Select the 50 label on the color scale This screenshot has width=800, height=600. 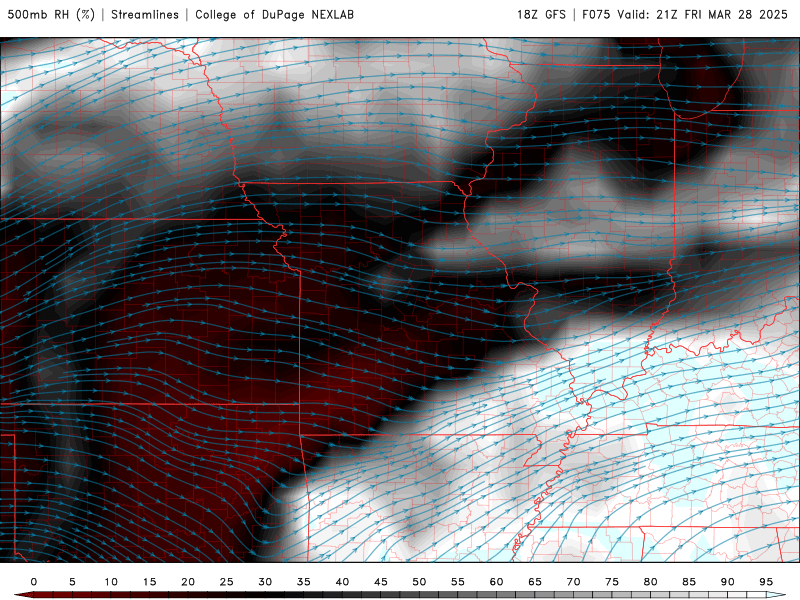(419, 582)
